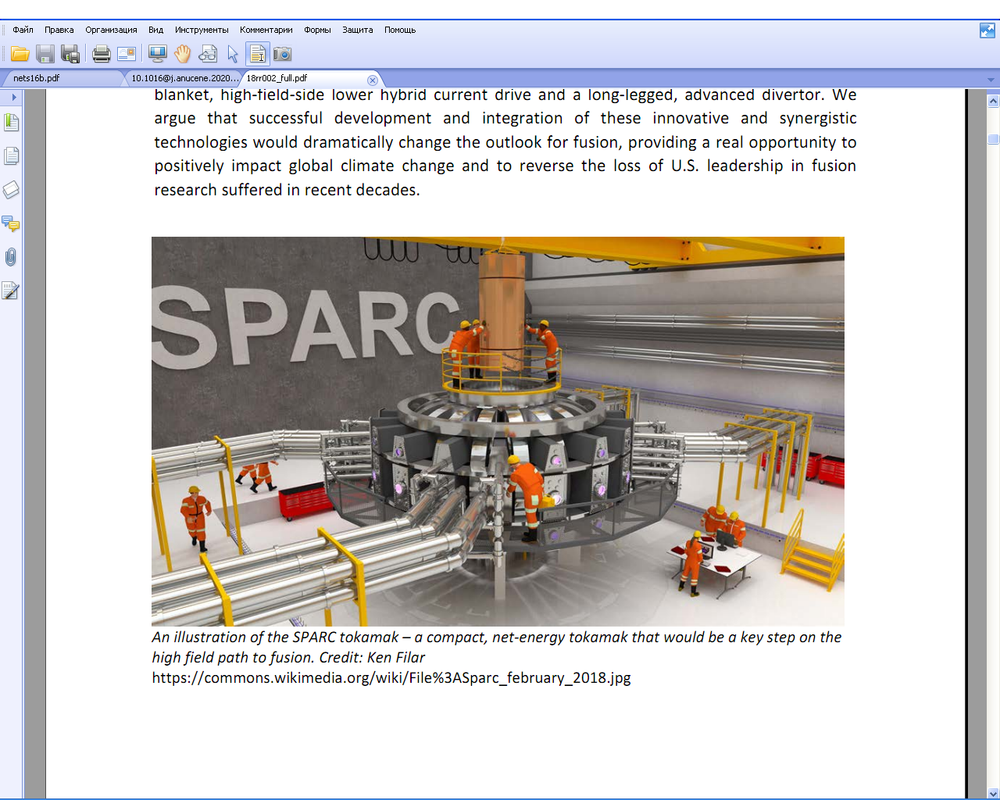Open the Вид menu
This screenshot has width=1000, height=800.
pos(156,30)
